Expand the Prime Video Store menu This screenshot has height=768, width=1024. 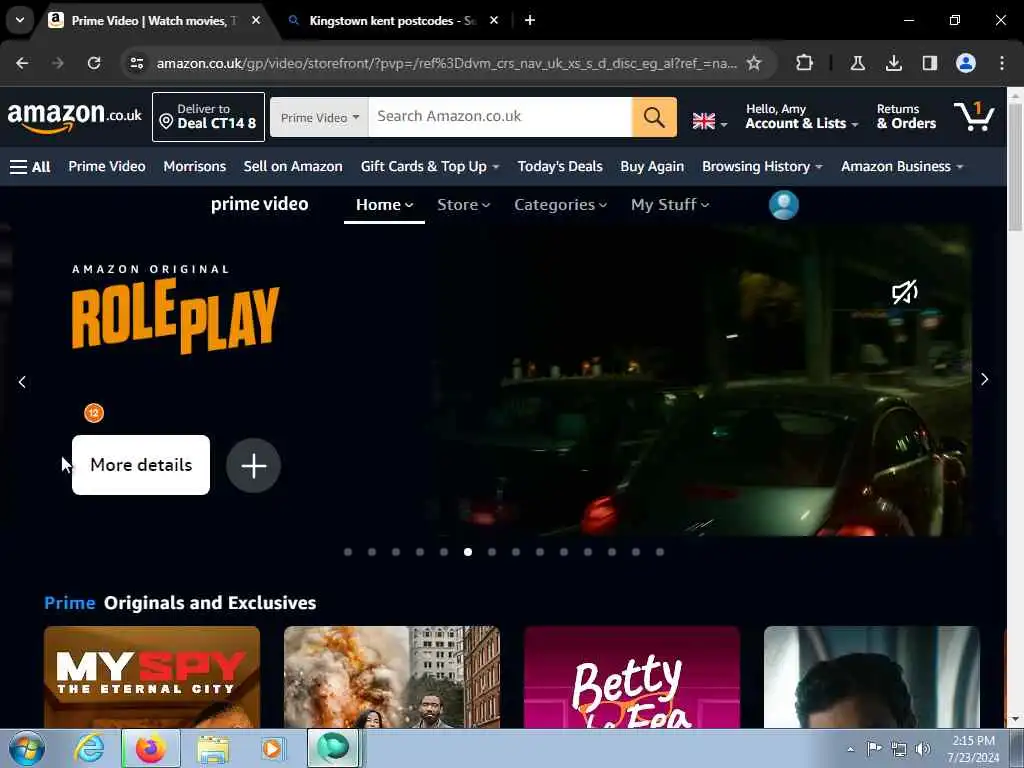click(463, 205)
